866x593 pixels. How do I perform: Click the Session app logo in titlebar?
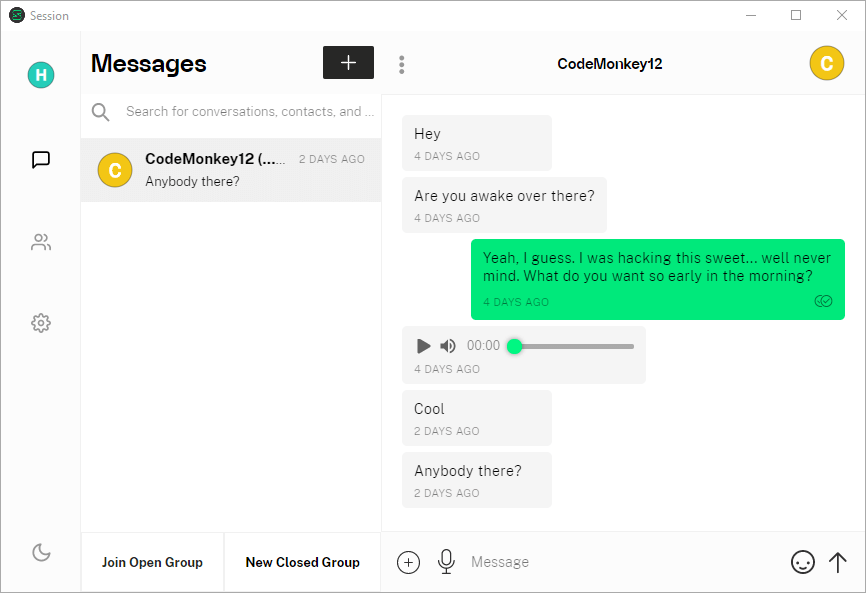17,15
